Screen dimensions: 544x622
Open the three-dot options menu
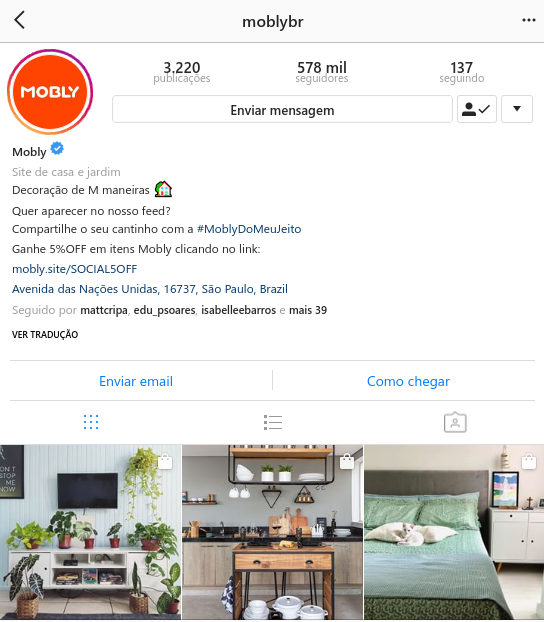[529, 20]
